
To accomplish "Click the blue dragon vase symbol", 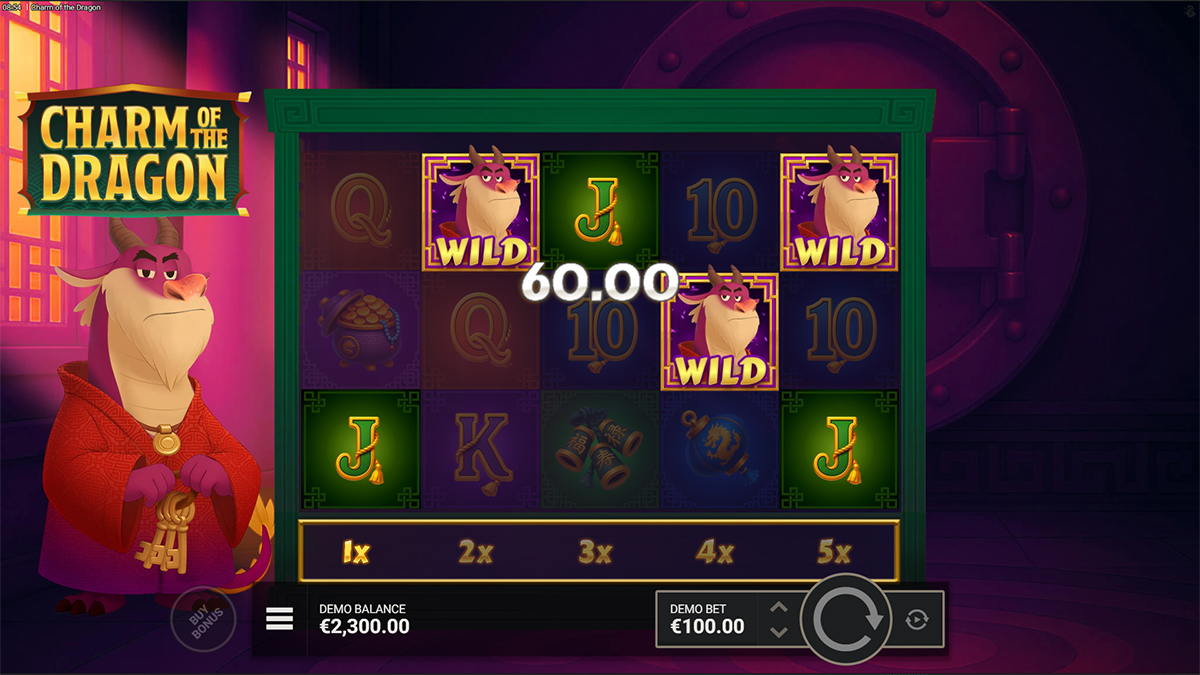I will click(719, 450).
